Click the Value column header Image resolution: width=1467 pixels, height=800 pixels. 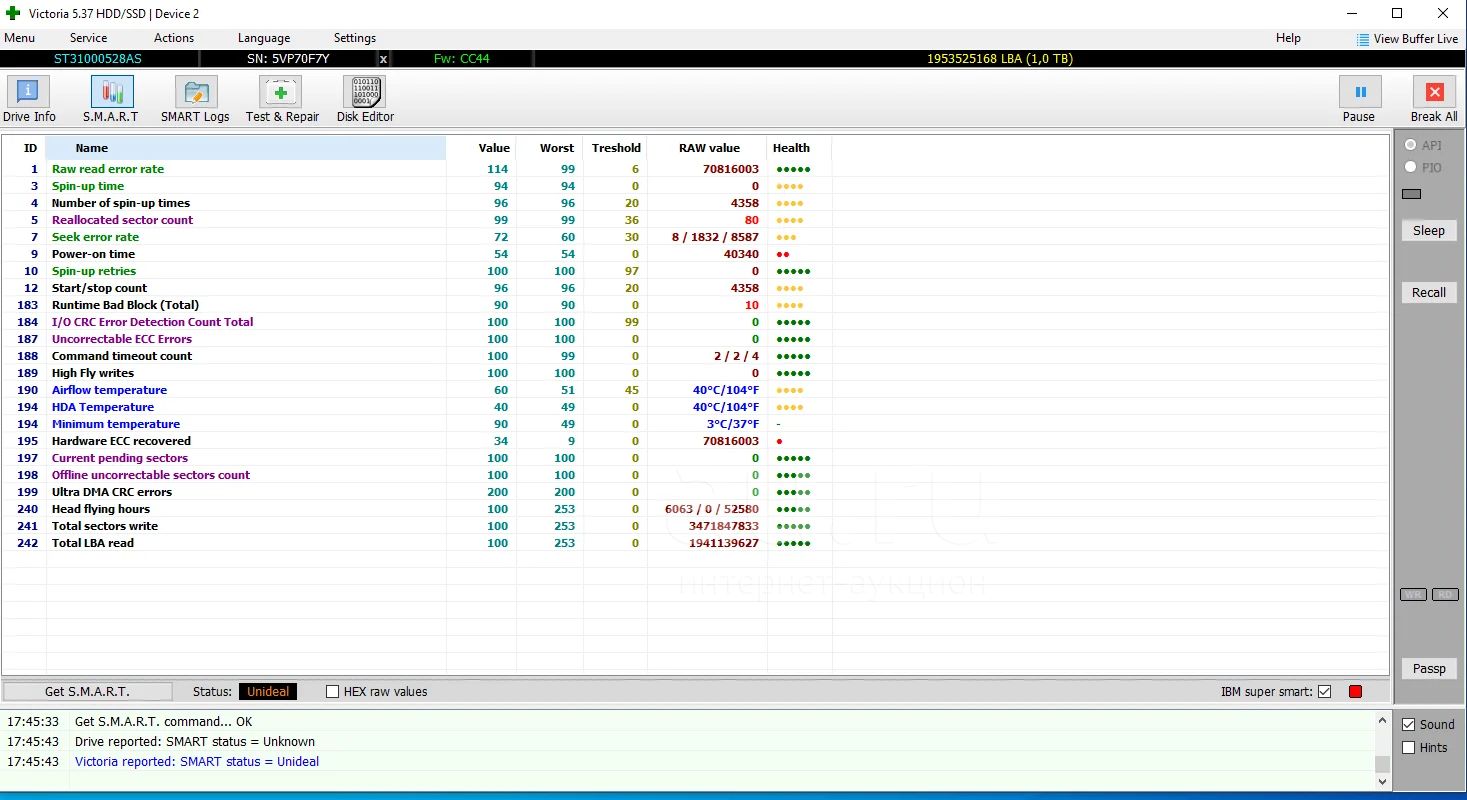coord(494,148)
